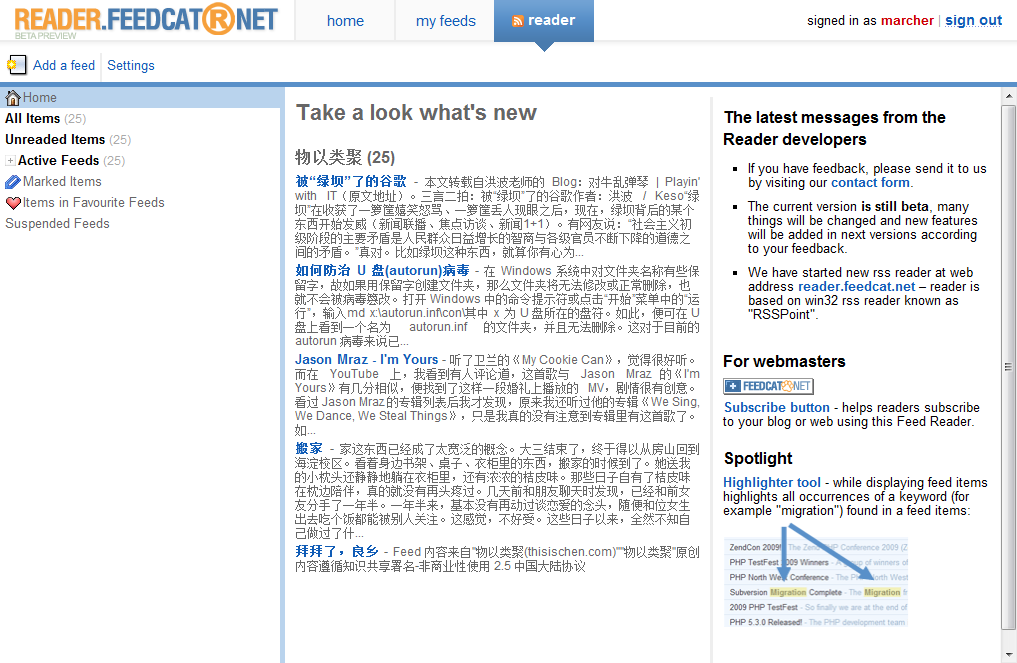
Task: Open the Highlighter tool link
Action: tap(772, 483)
